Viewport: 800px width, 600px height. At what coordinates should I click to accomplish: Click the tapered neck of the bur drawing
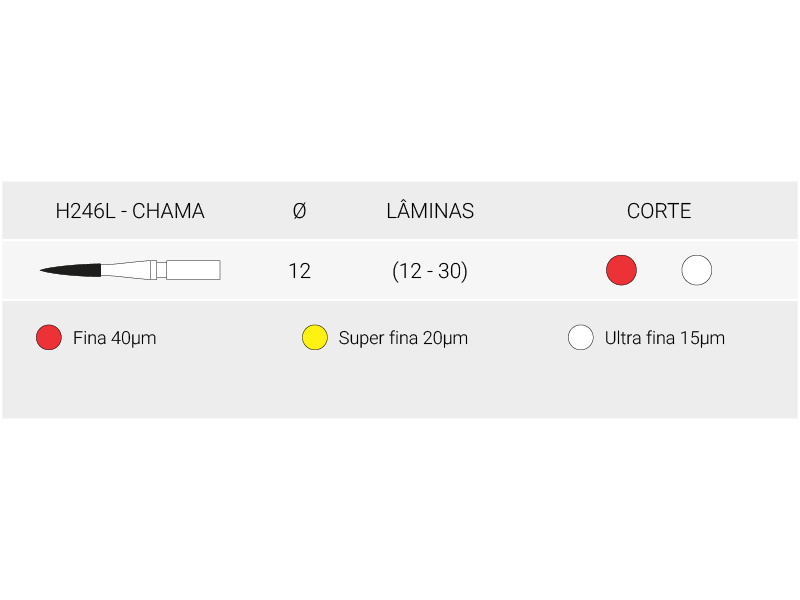127,270
